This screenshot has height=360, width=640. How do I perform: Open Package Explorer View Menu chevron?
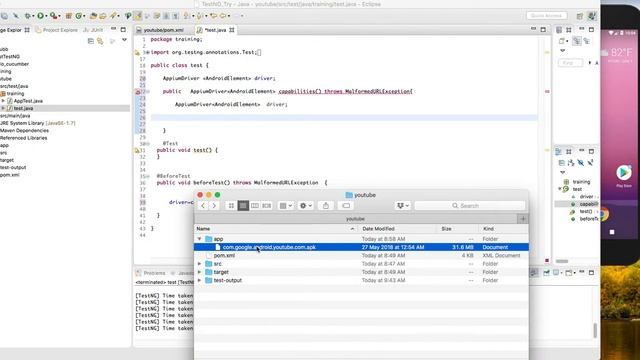124,40
